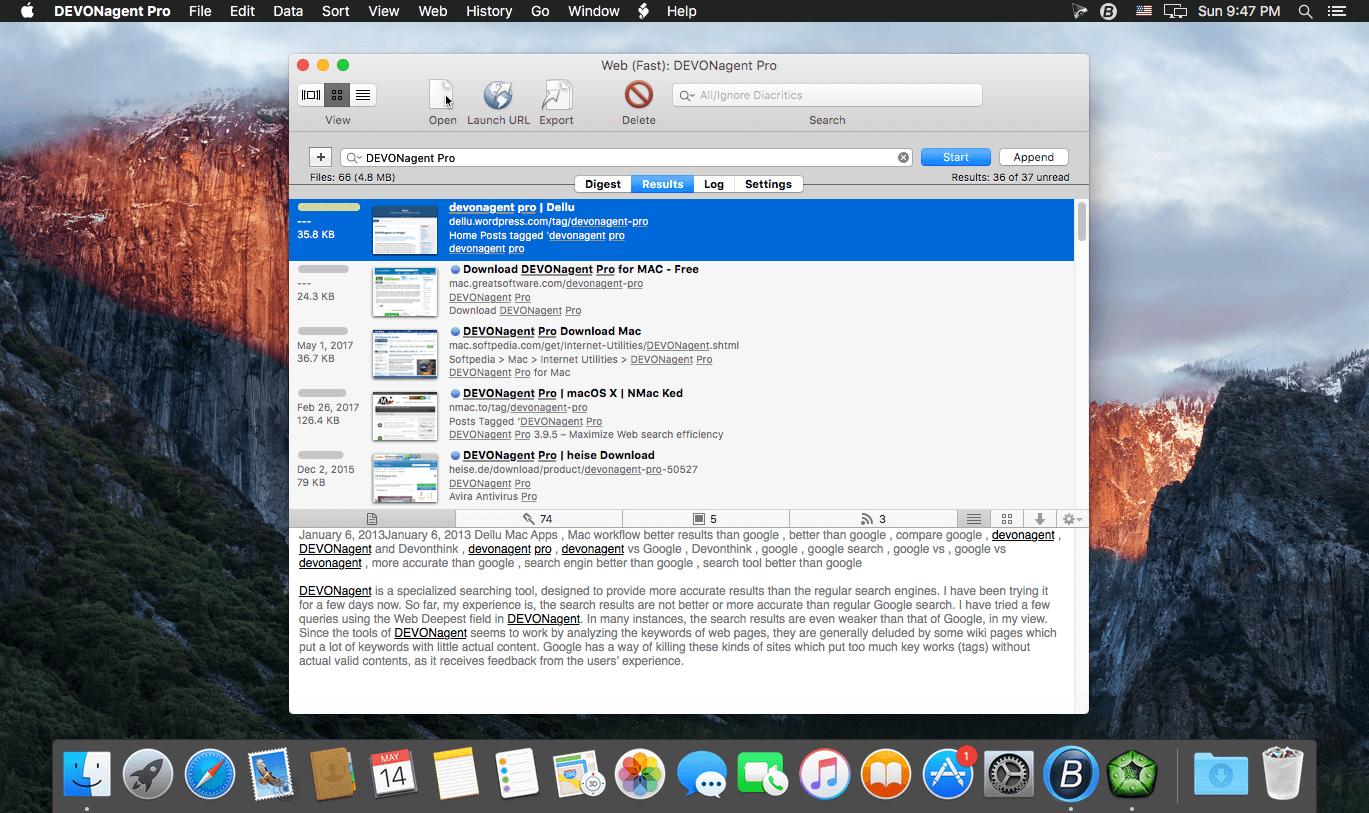Switch to the Digest tab
Image resolution: width=1369 pixels, height=813 pixels.
click(x=603, y=184)
